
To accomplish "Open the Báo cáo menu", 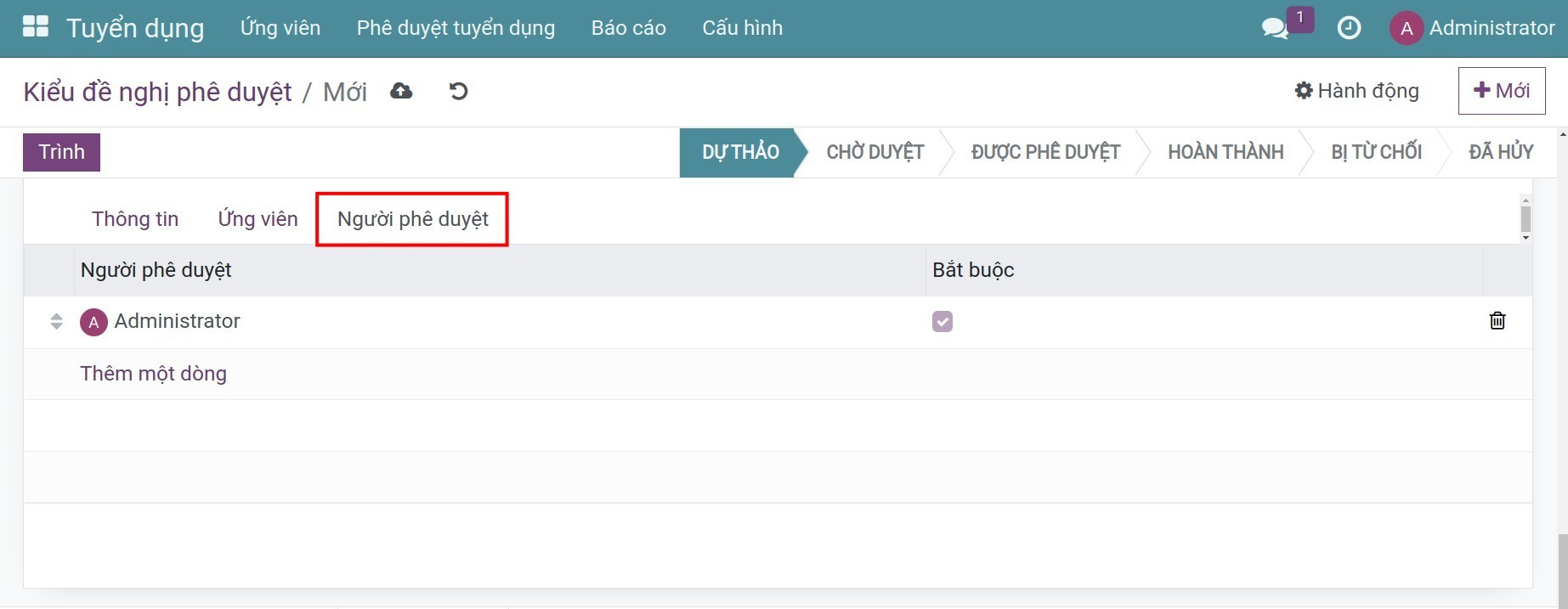I will click(x=628, y=28).
